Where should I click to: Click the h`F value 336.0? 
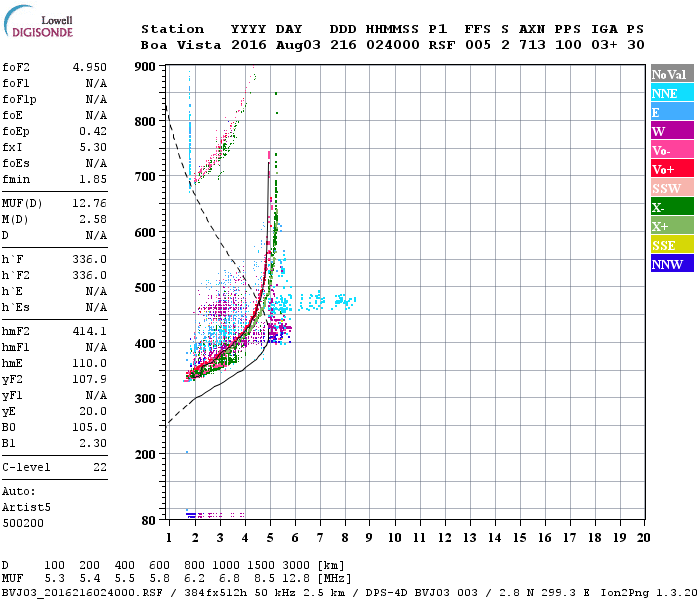(x=90, y=259)
